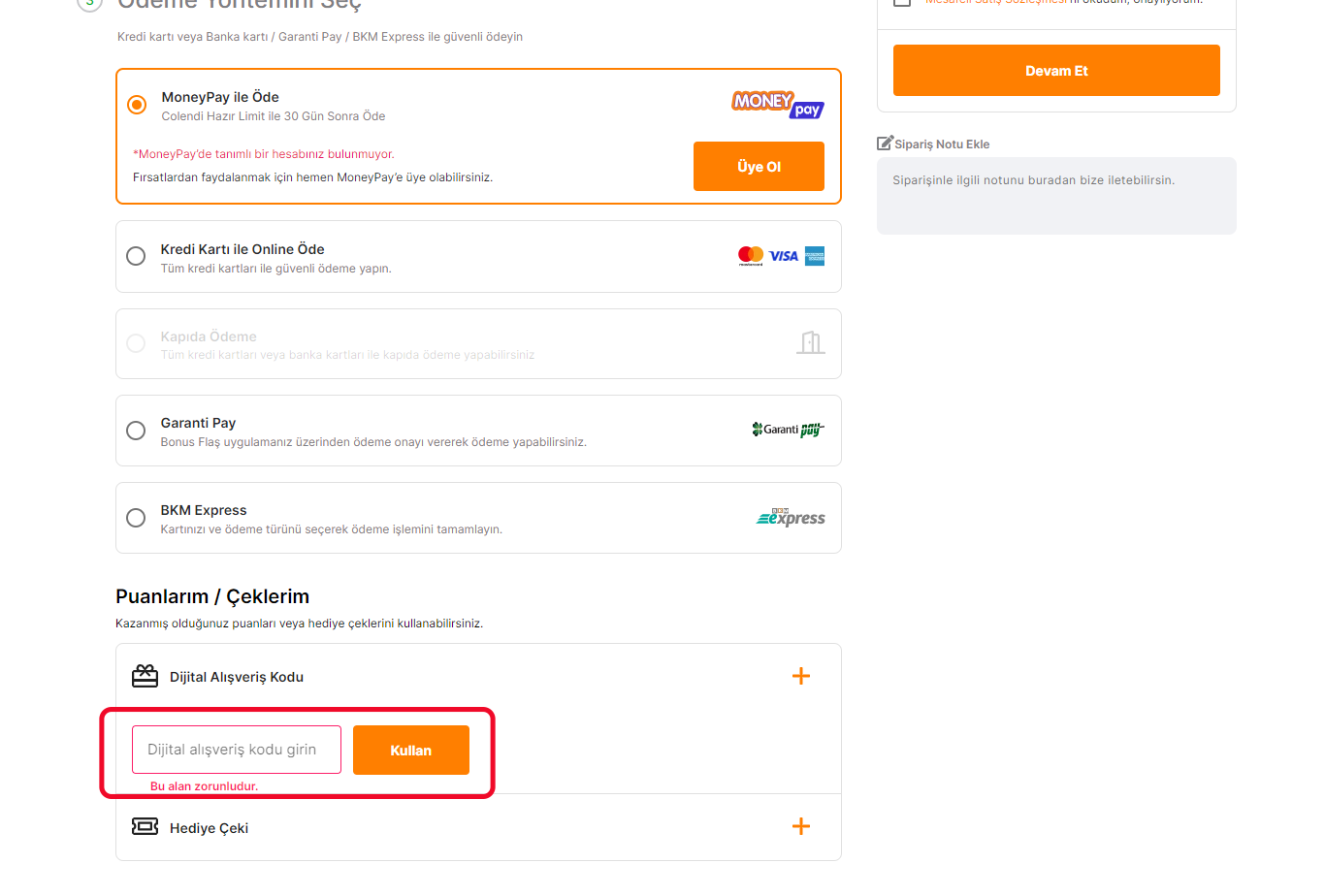Collapse Dijital Alışveriş Kodu plus expander
1325x896 pixels.
(x=801, y=676)
